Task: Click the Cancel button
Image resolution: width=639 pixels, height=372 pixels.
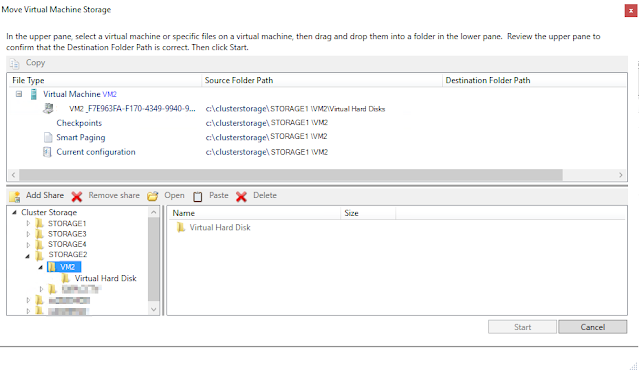Action: [x=593, y=327]
